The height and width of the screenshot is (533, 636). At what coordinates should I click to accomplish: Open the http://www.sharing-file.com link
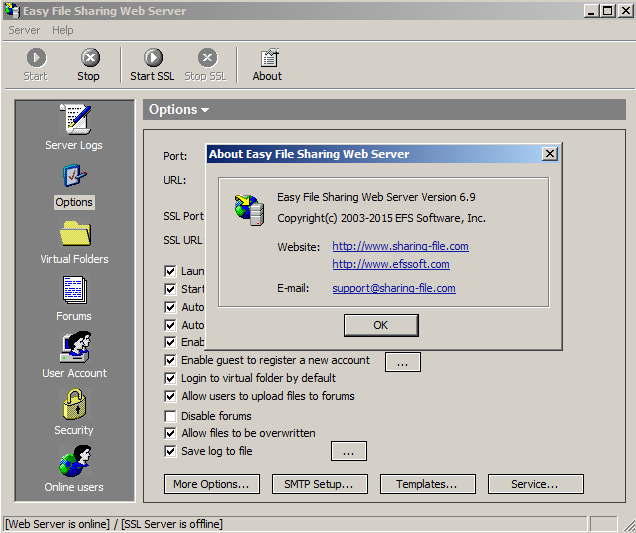[x=400, y=246]
